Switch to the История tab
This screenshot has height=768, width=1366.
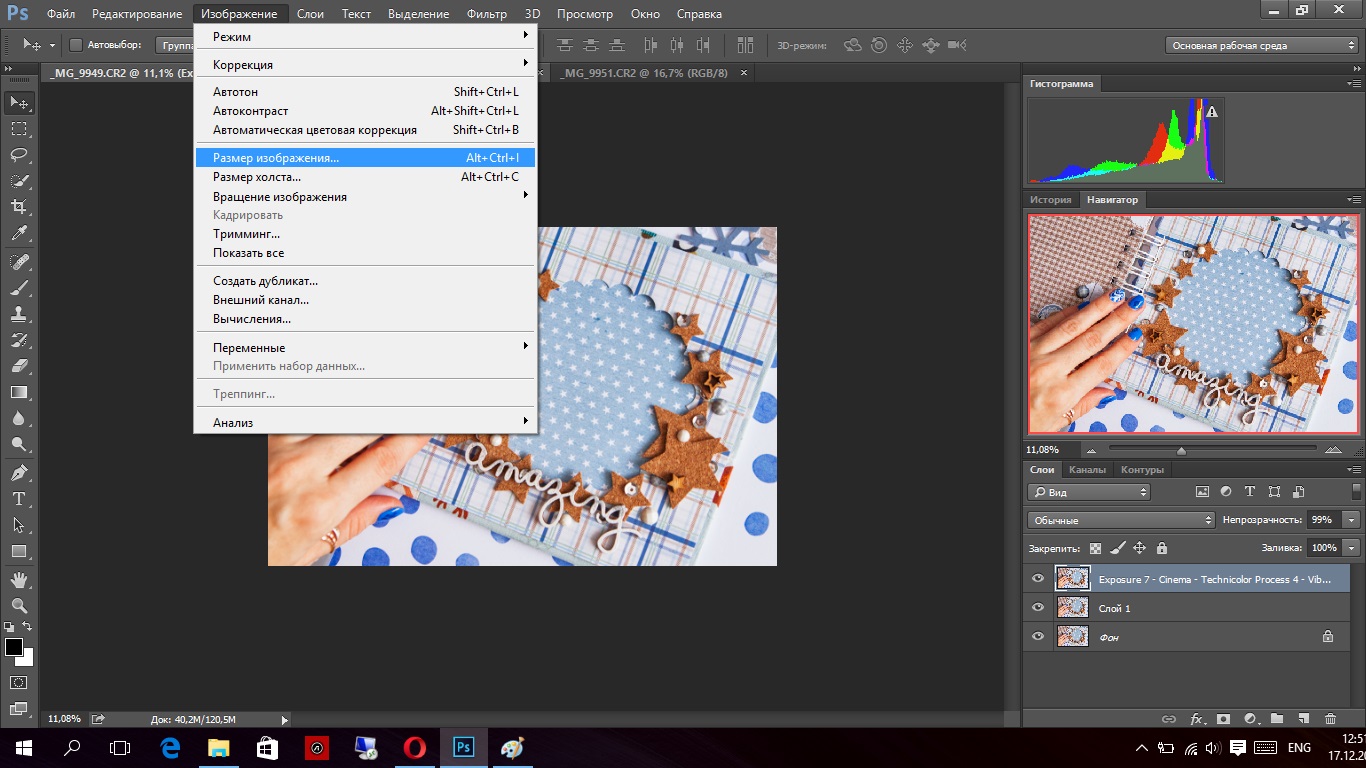coord(1051,200)
